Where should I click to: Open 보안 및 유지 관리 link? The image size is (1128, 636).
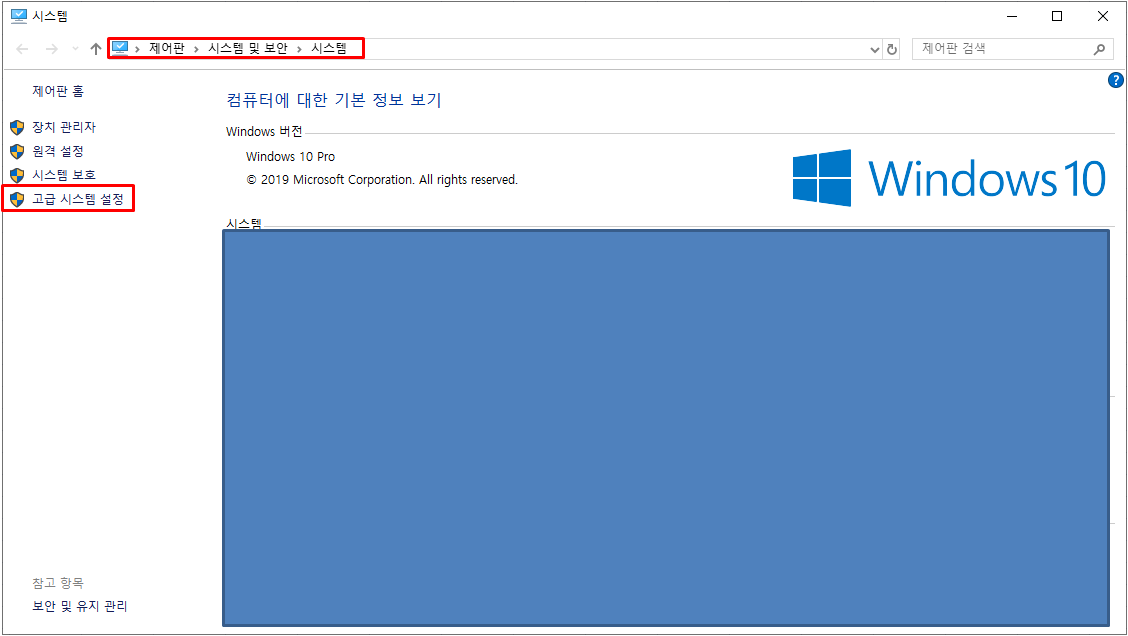click(x=80, y=607)
